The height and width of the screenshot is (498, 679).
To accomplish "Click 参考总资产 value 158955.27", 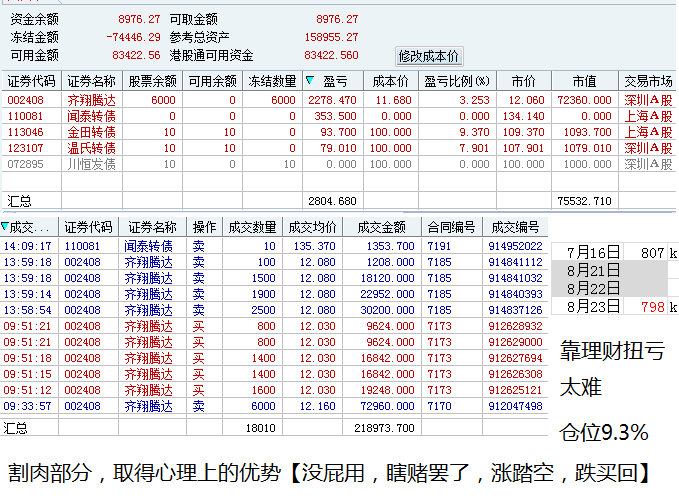I will (x=331, y=37).
